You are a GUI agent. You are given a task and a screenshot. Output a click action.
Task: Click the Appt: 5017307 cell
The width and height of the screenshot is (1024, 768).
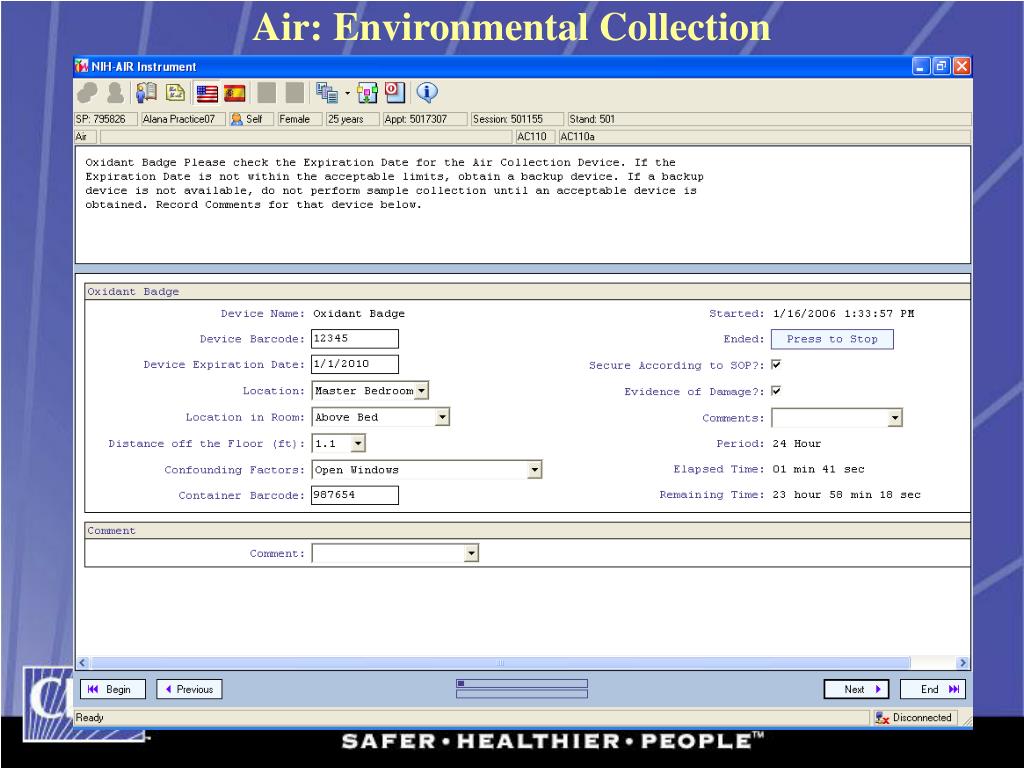pyautogui.click(x=425, y=119)
